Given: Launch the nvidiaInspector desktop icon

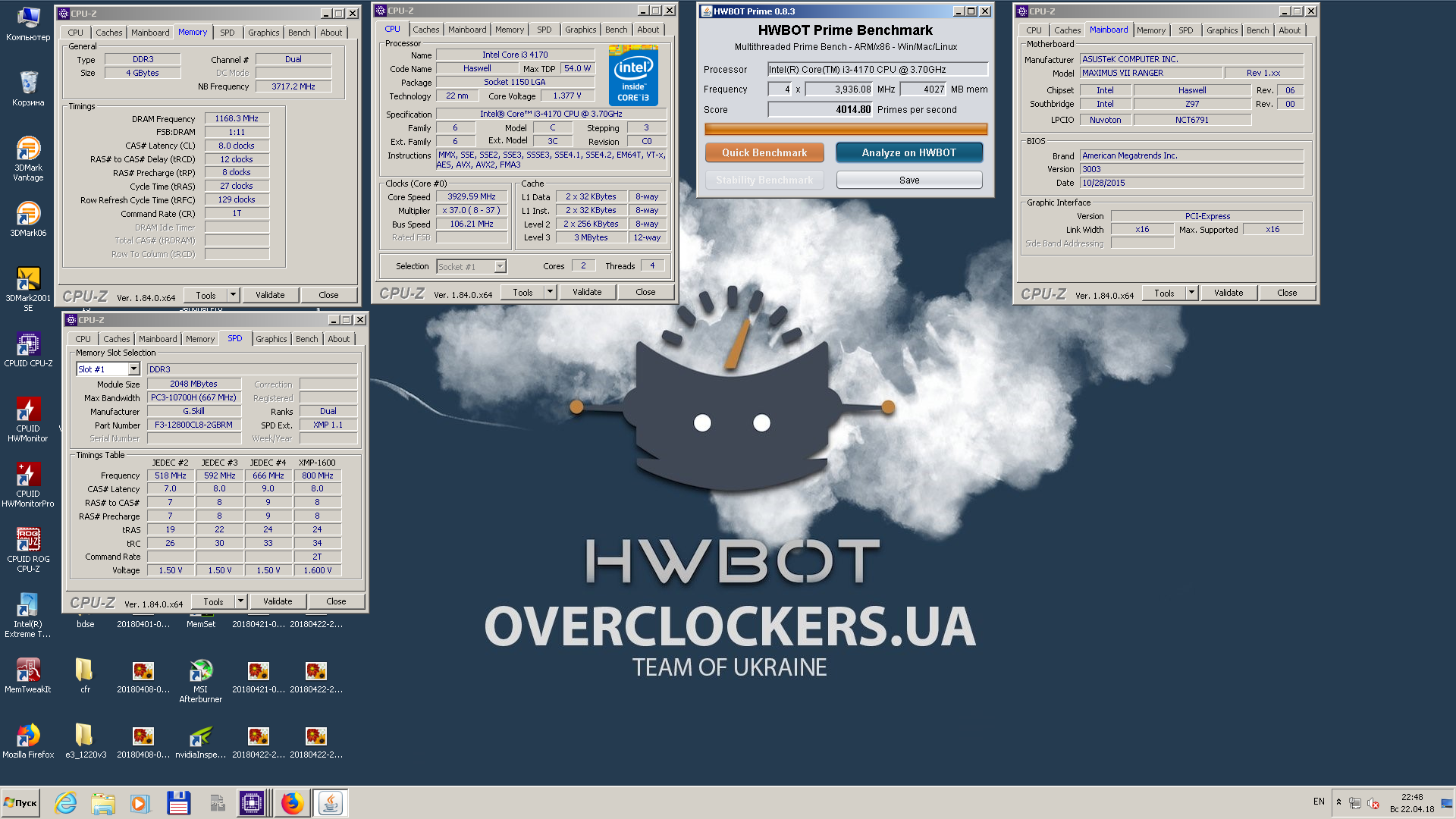Looking at the screenshot, I should tap(200, 740).
